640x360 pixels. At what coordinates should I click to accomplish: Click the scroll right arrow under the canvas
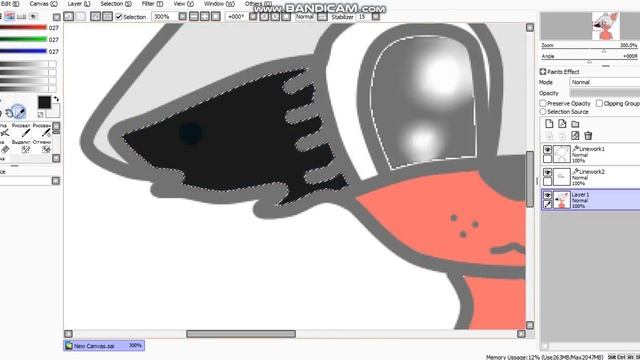click(521, 334)
